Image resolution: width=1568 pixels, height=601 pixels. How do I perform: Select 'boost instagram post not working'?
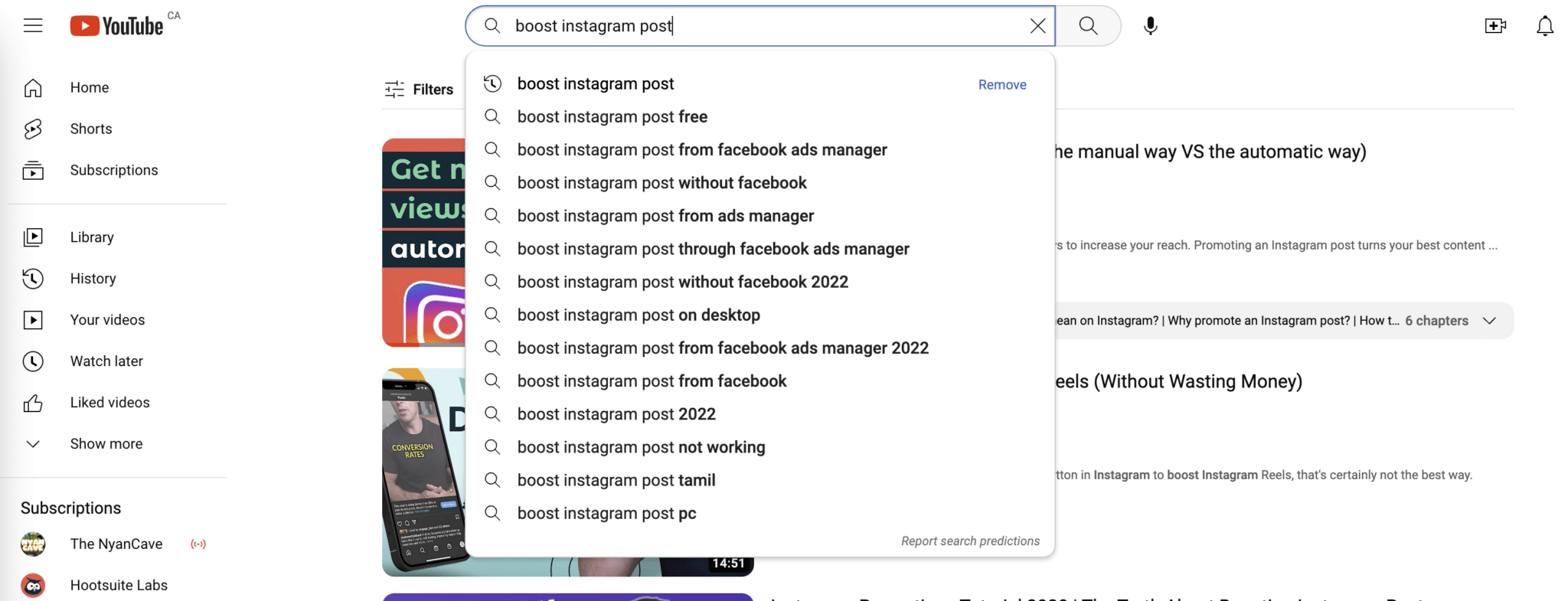[759, 447]
